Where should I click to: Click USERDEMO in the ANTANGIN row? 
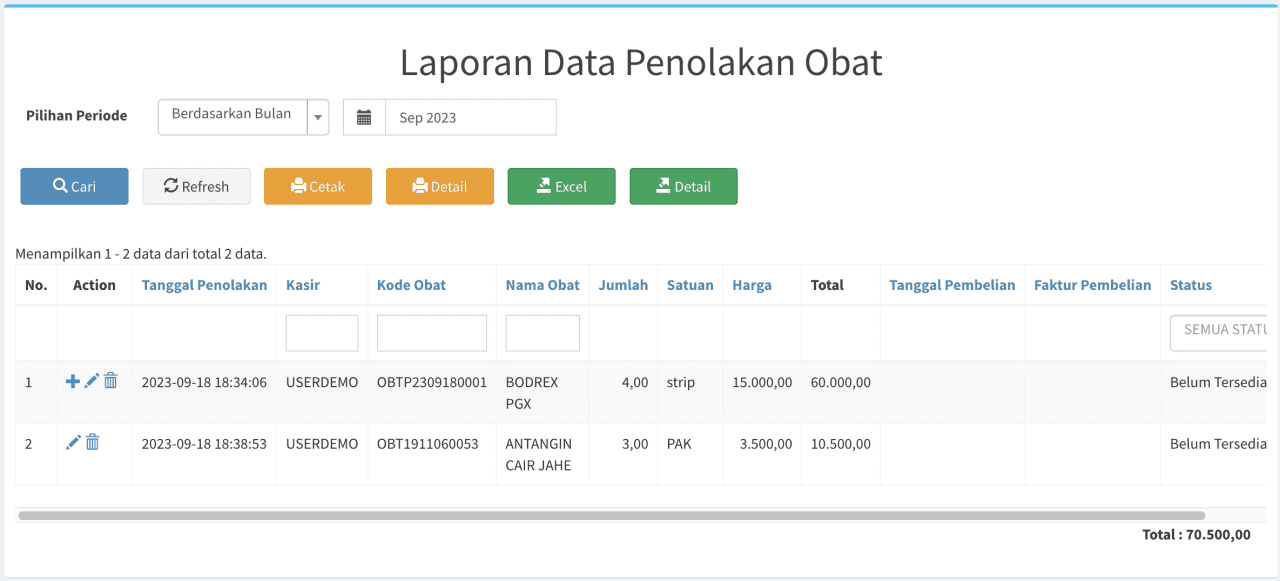click(322, 443)
